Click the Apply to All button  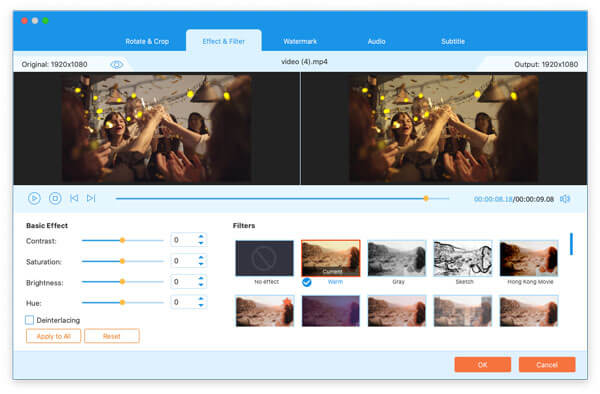(54, 336)
